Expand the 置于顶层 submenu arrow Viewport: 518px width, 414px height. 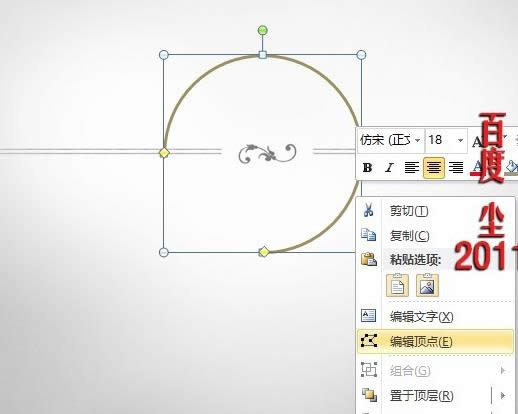503,395
